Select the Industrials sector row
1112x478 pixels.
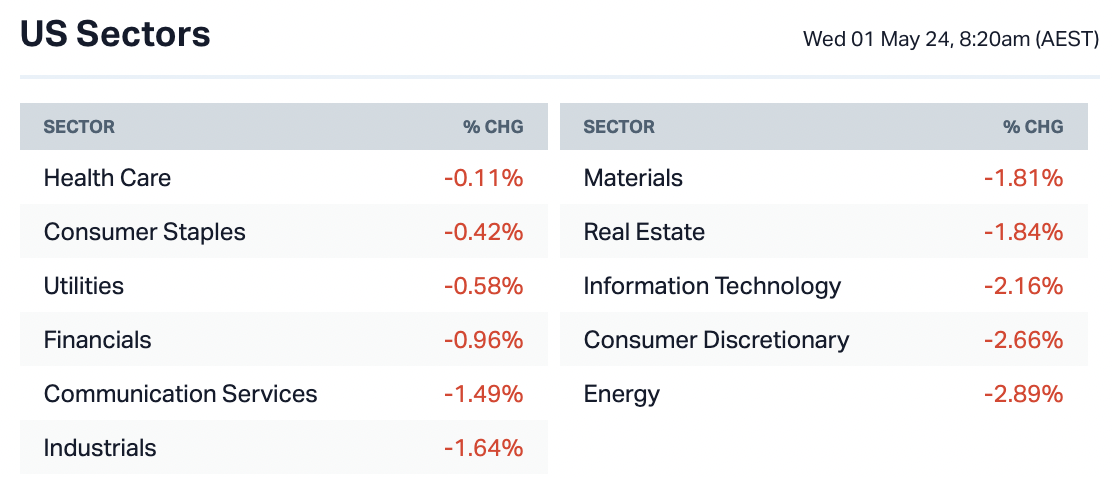[x=100, y=448]
